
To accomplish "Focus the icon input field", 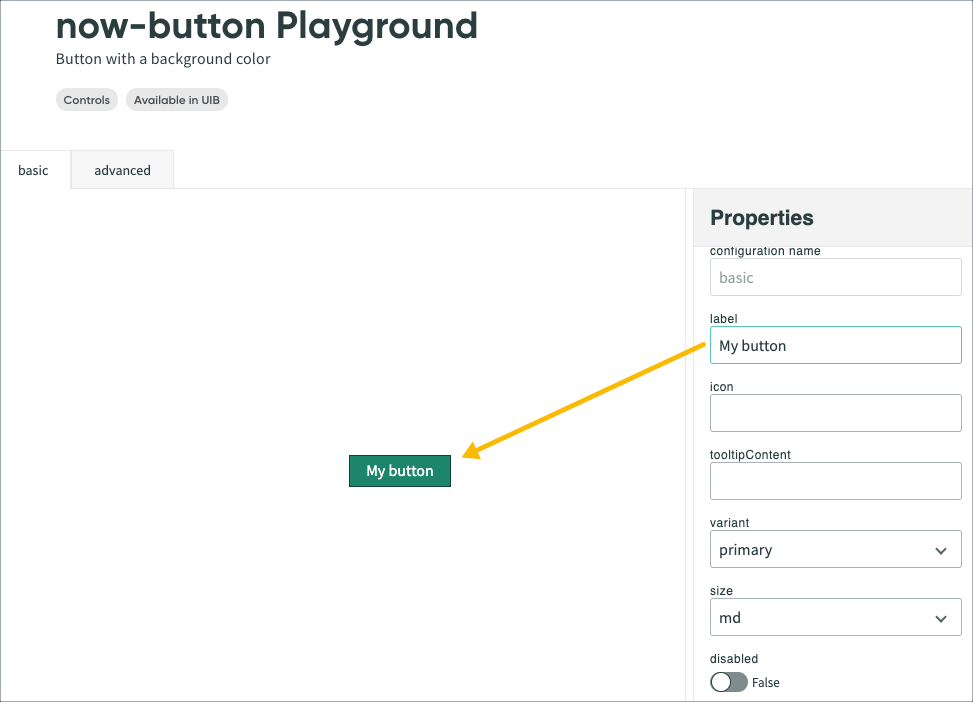I will (x=835, y=412).
